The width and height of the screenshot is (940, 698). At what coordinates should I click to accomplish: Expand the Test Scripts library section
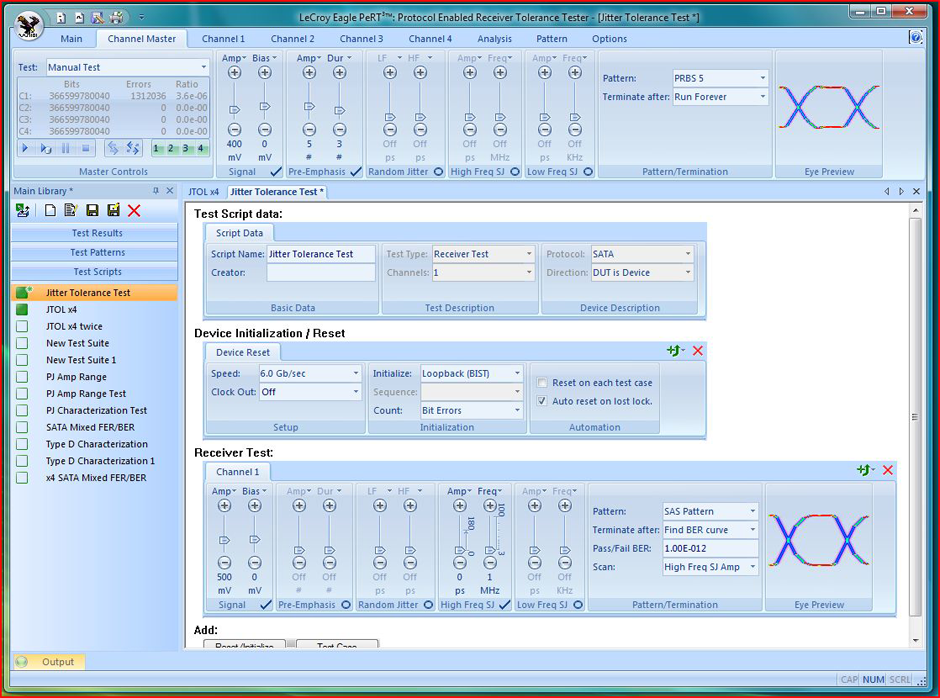tap(95, 272)
